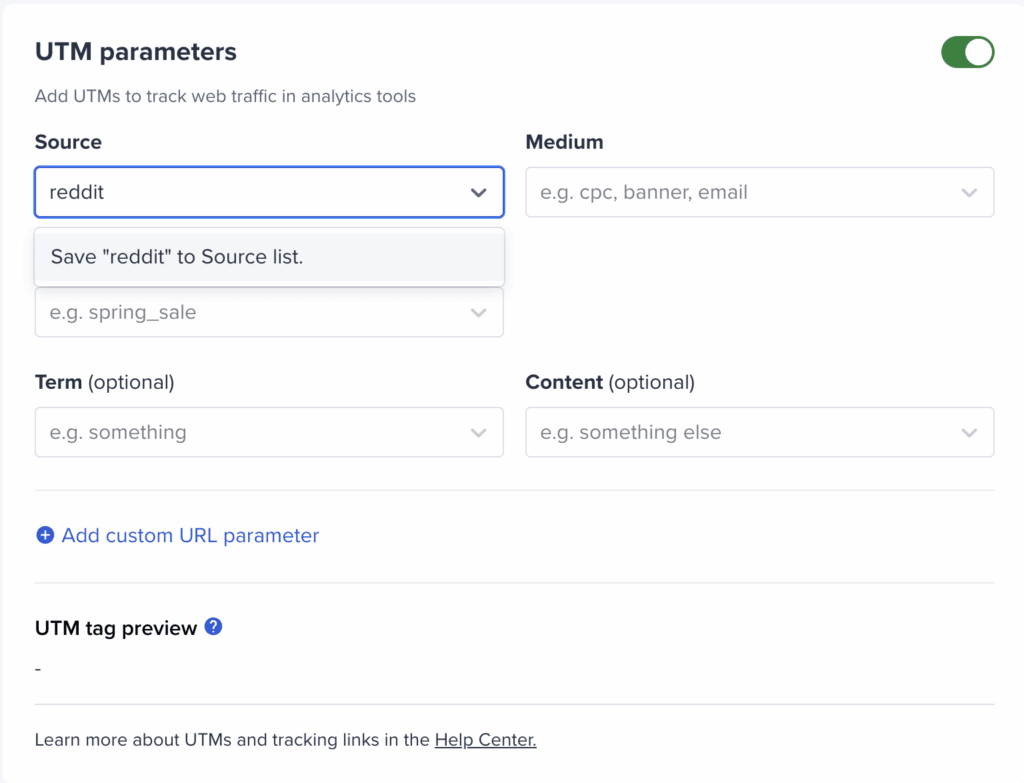Open the Help Center link
Screen dimensions: 1024x783
485,740
